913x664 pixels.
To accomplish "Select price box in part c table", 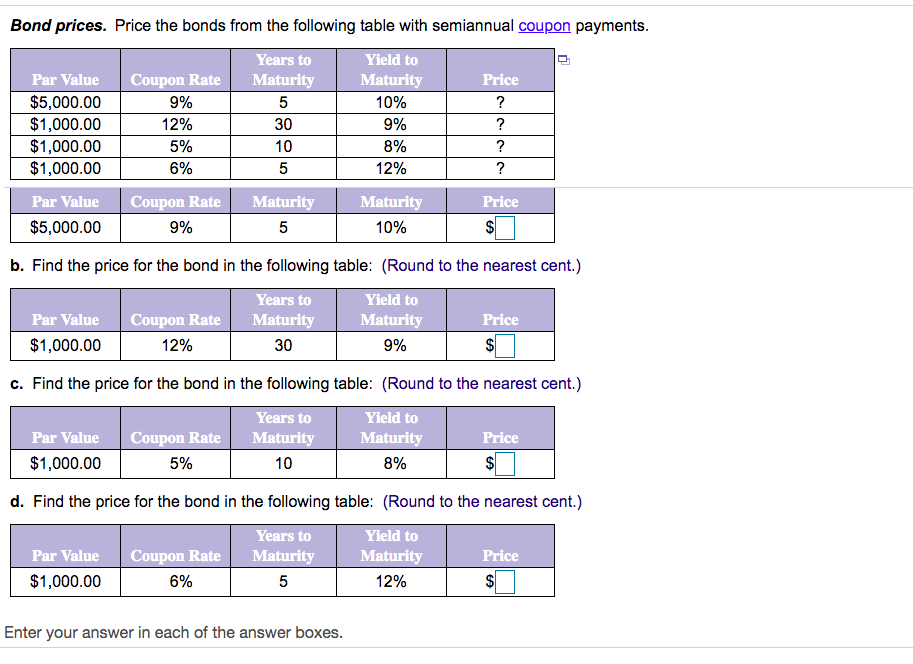I will pos(505,464).
